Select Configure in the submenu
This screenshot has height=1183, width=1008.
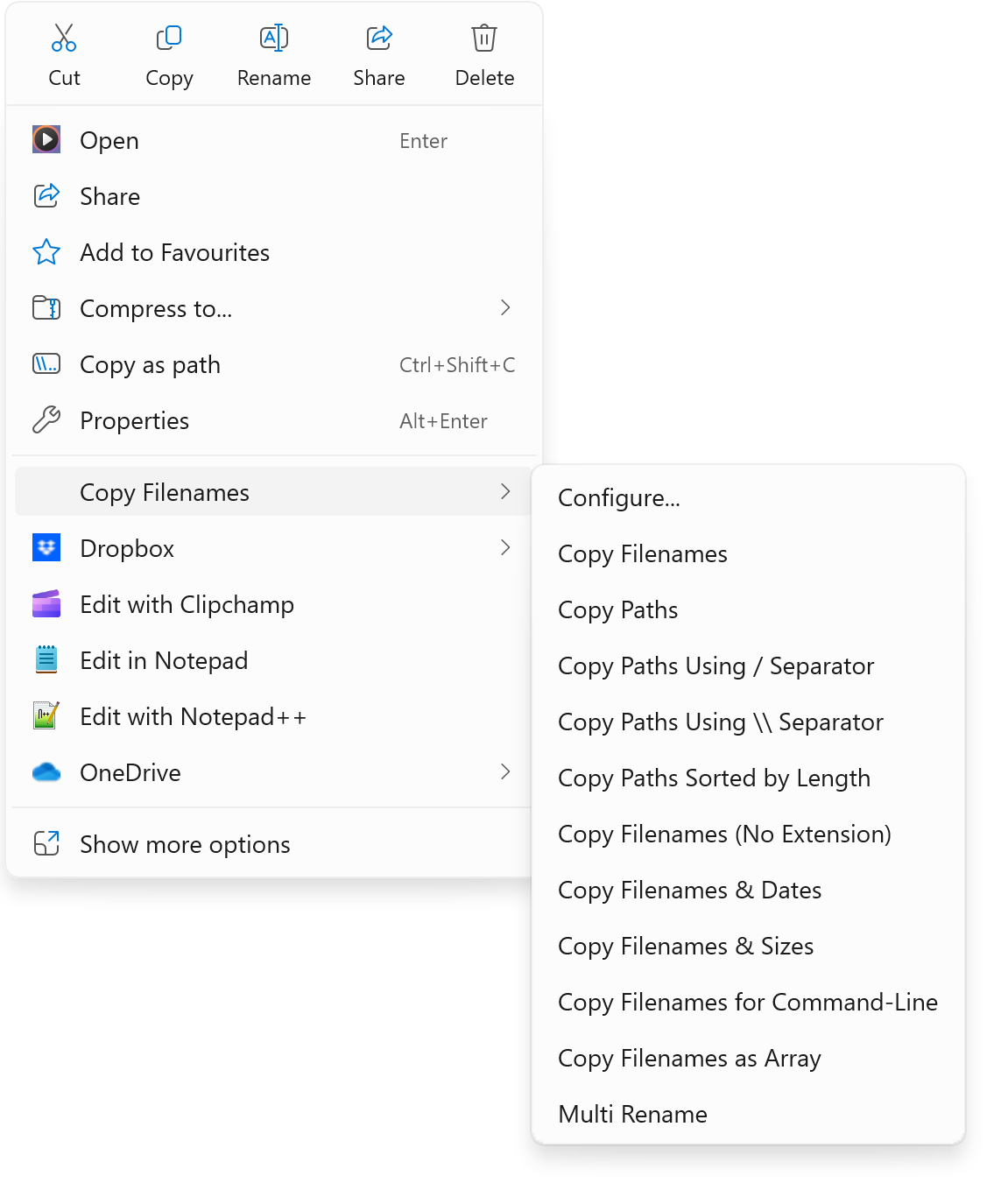pyautogui.click(x=618, y=497)
